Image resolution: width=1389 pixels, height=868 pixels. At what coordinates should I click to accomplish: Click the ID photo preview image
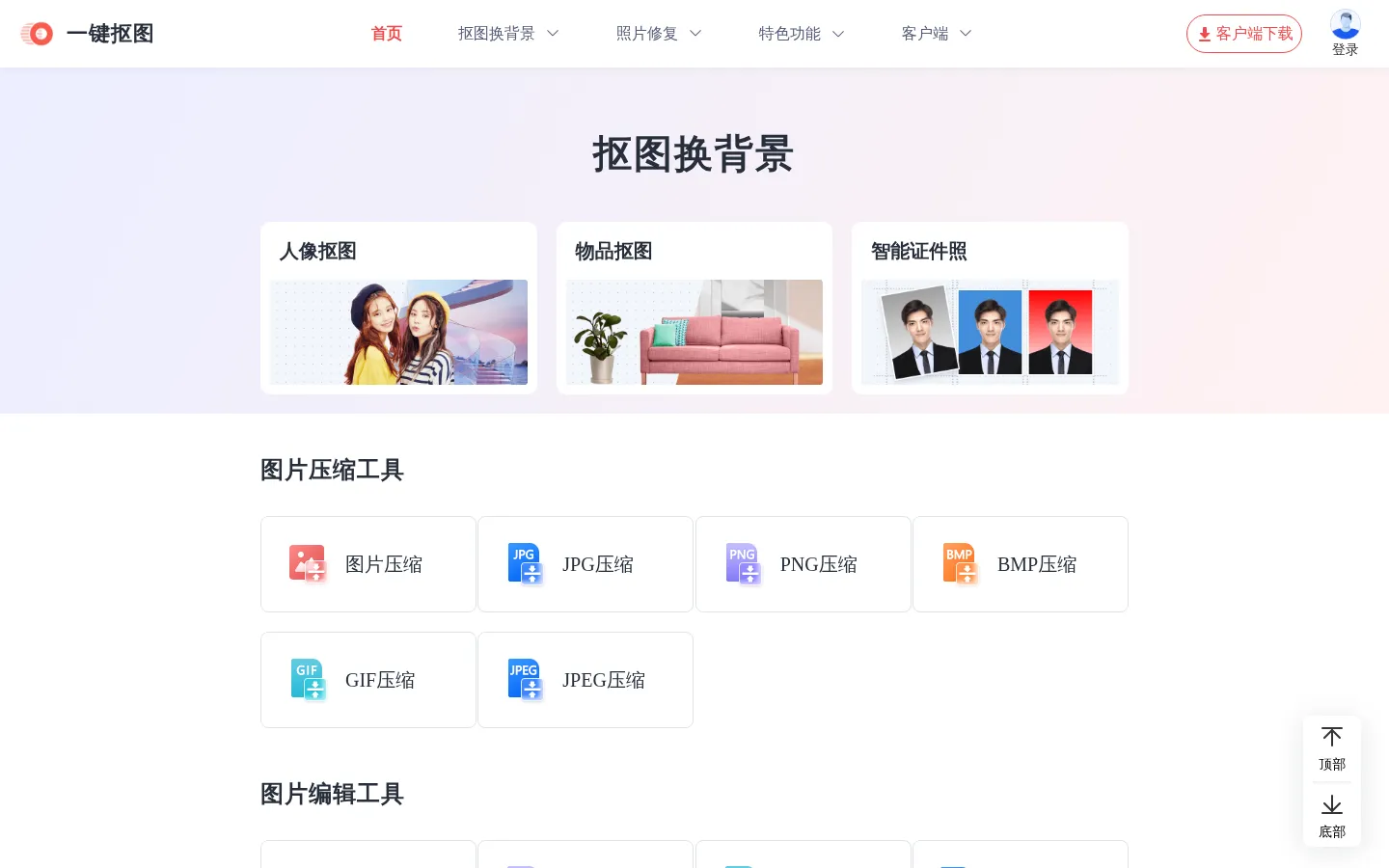coord(990,332)
